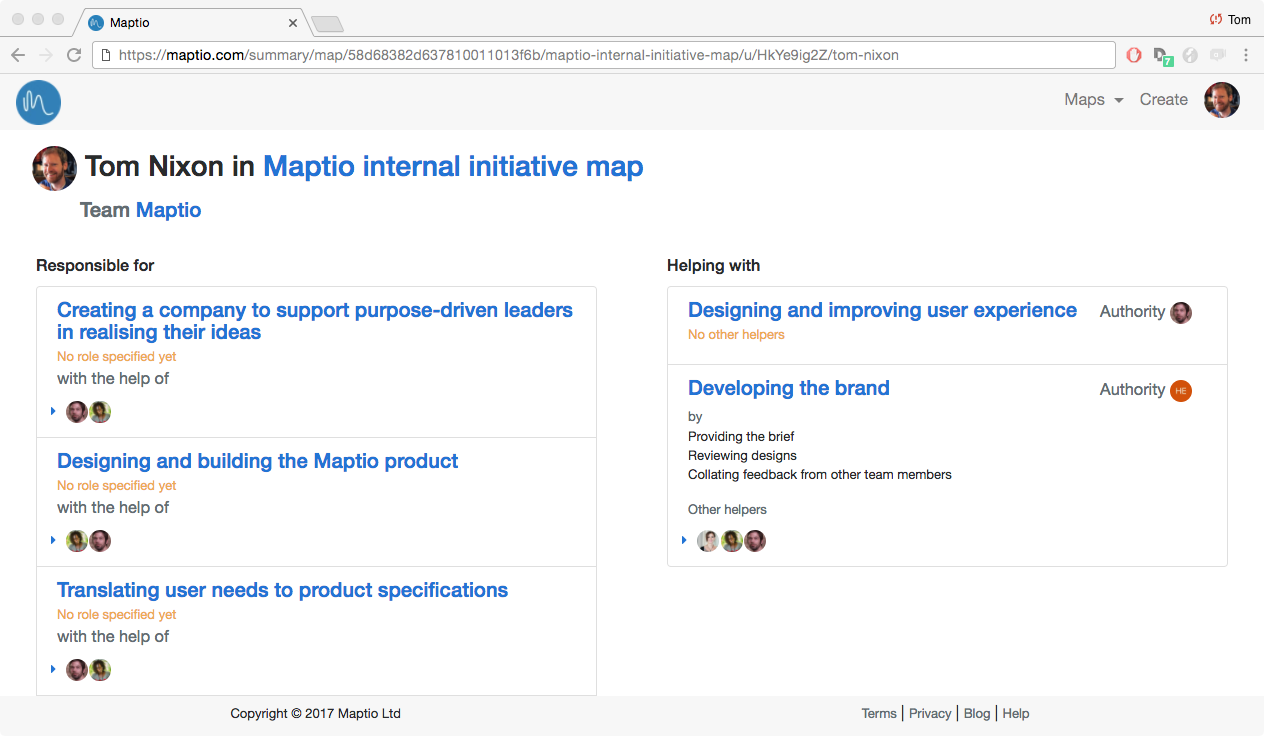The height and width of the screenshot is (736, 1264).
Task: Click Create in the top navigation
Action: (x=1163, y=99)
